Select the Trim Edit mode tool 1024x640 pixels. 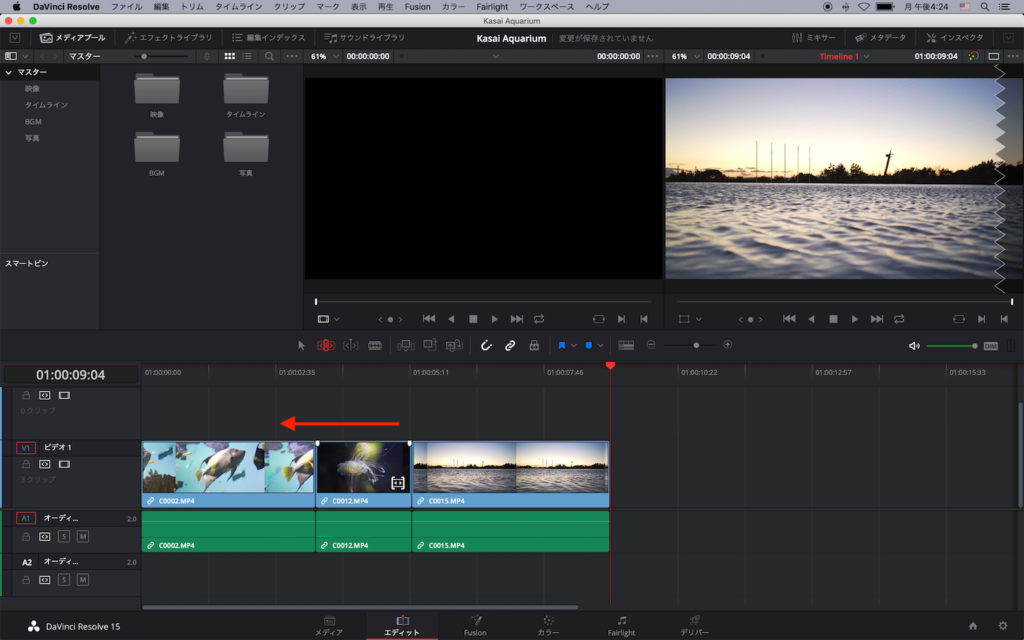326,345
